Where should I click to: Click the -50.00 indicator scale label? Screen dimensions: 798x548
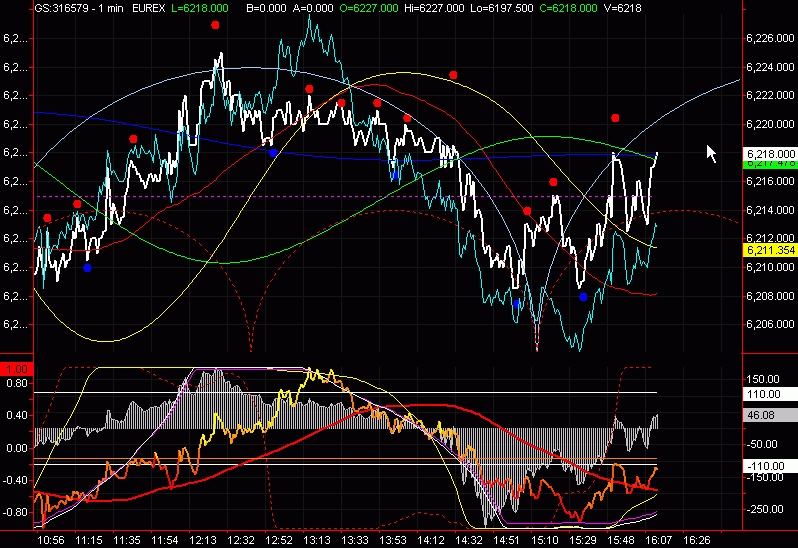pyautogui.click(x=761, y=444)
